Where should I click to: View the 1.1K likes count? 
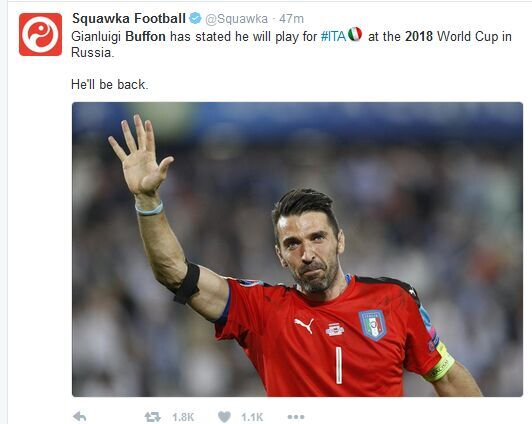[x=252, y=417]
